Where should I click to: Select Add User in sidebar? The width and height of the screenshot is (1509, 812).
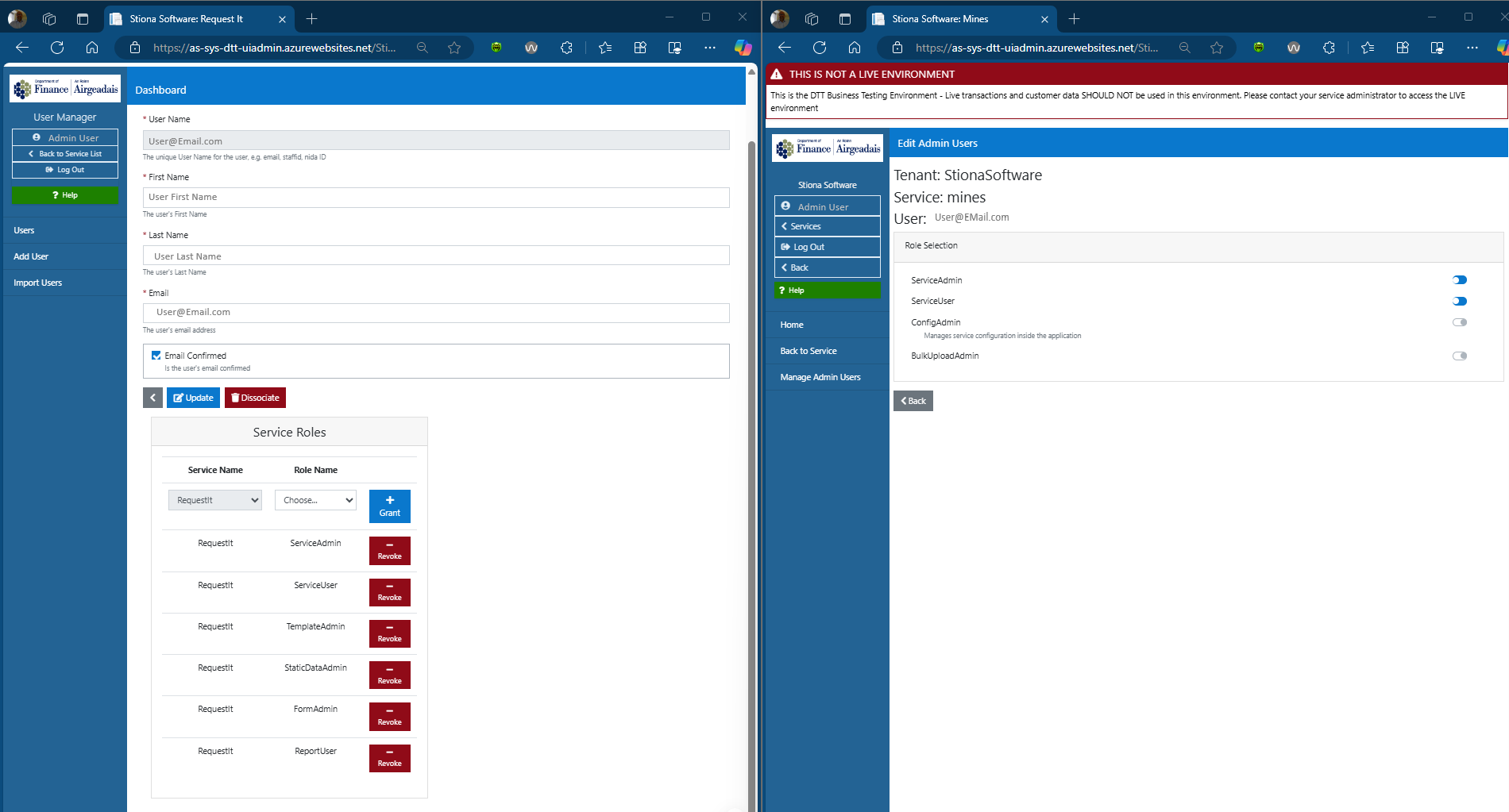31,256
